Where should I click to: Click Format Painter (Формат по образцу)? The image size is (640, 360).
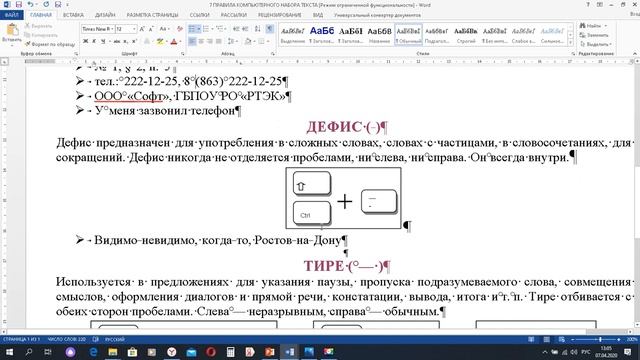[50, 44]
